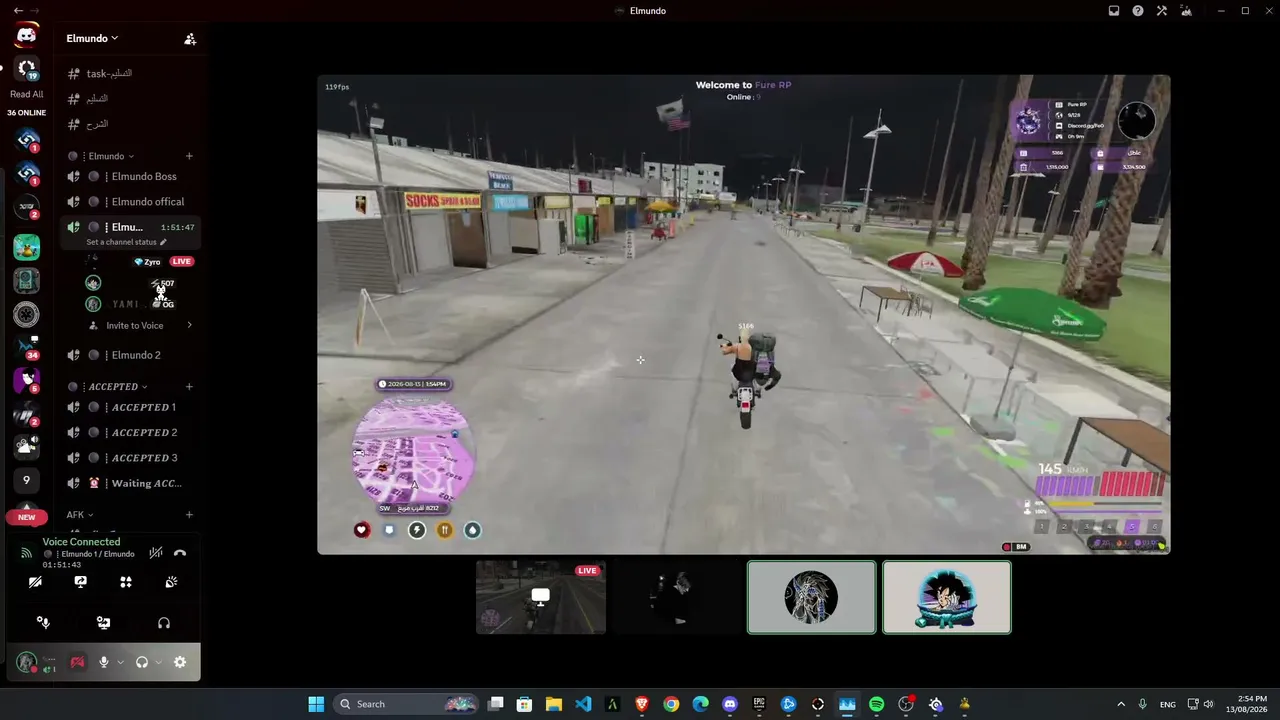This screenshot has width=1280, height=720.
Task: Click the taskbar Search box
Action: tap(406, 704)
